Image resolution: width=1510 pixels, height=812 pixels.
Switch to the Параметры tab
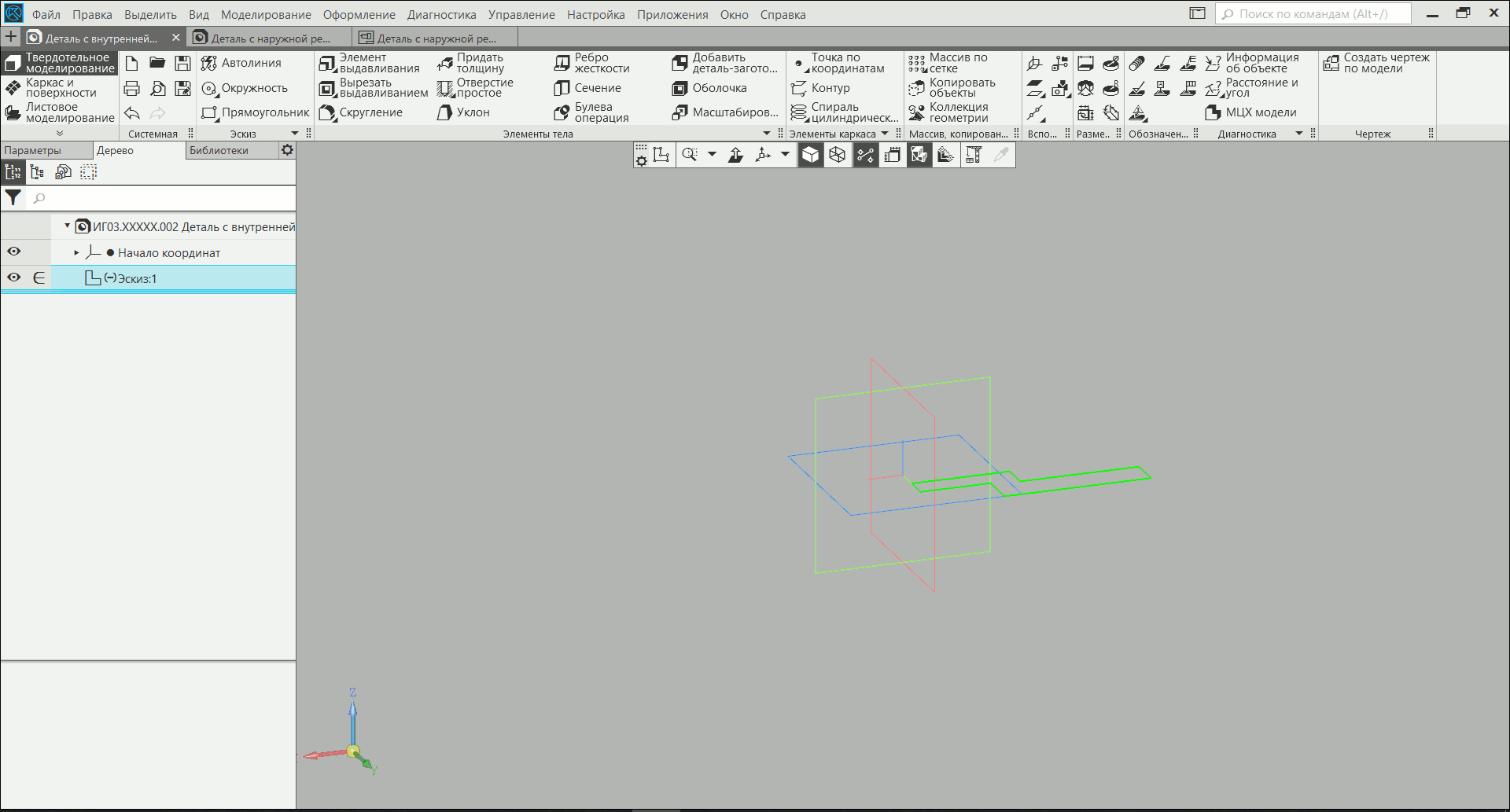pyautogui.click(x=46, y=150)
